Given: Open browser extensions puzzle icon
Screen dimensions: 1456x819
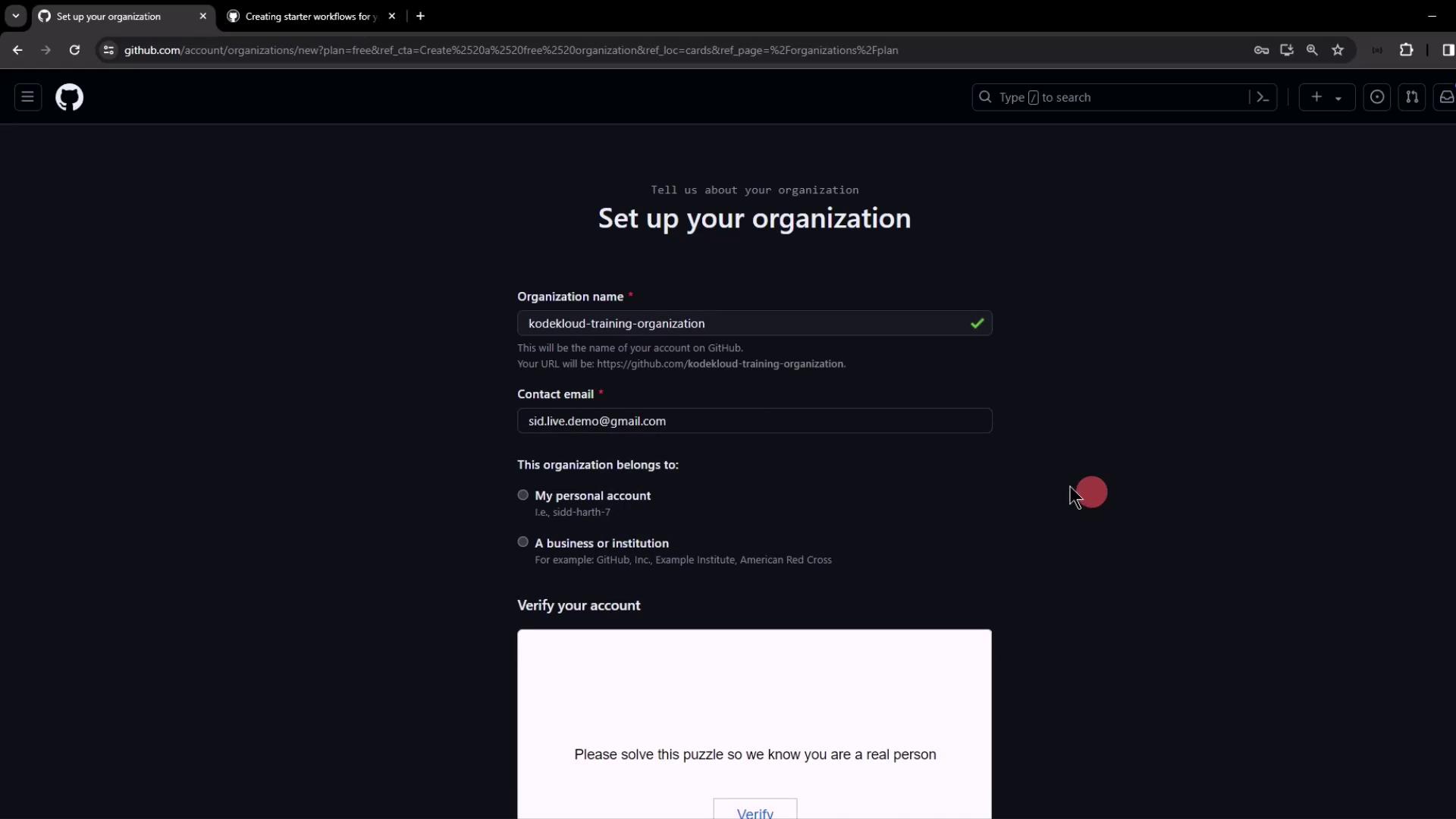Looking at the screenshot, I should 1406,50.
